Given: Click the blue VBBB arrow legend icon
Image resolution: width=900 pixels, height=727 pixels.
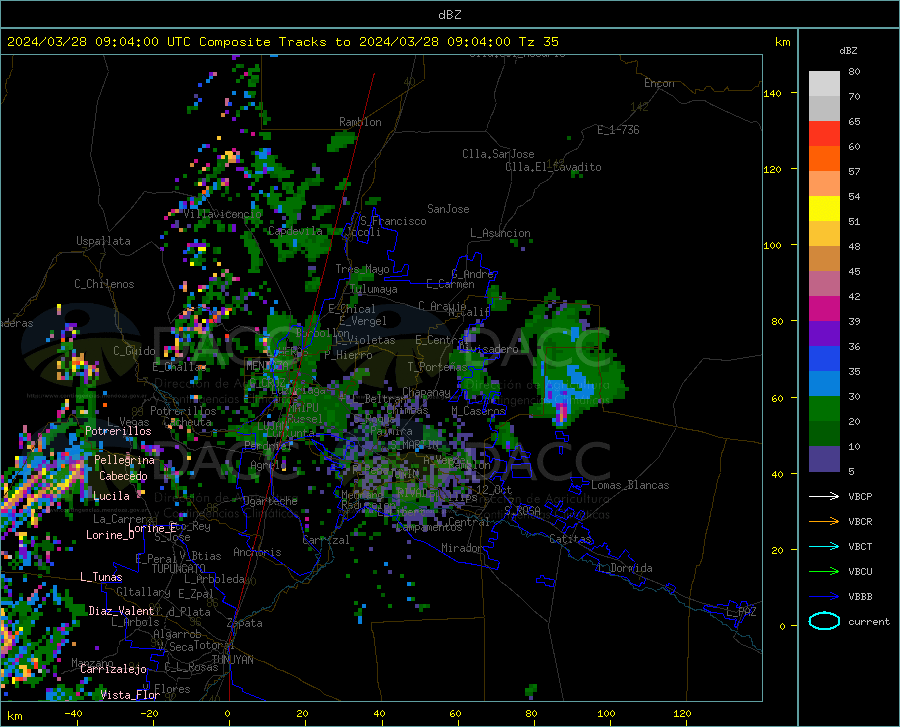Looking at the screenshot, I should coord(824,597).
